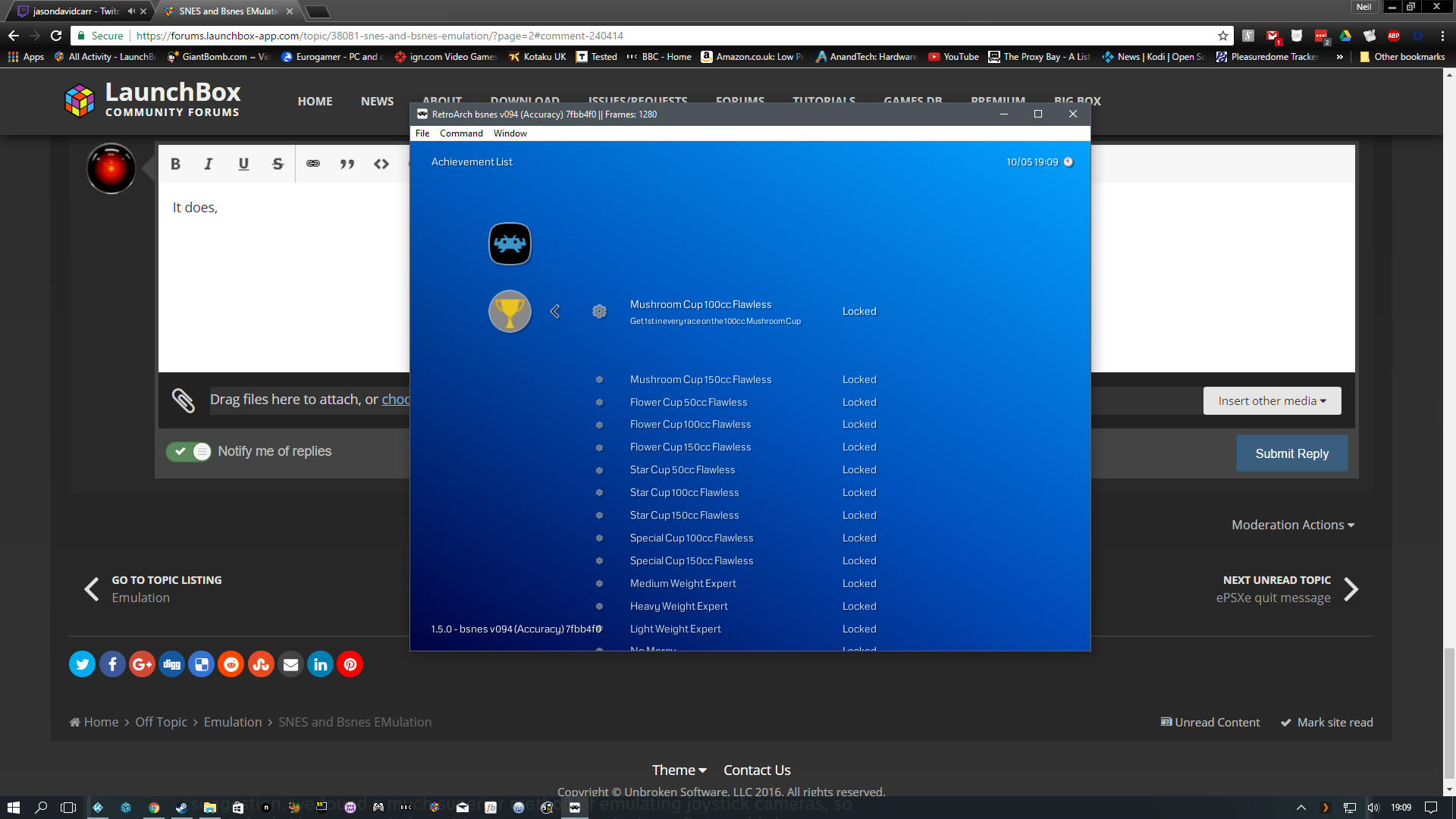The width and height of the screenshot is (1456, 819).
Task: Click Home breadcrumb link
Action: click(x=94, y=723)
